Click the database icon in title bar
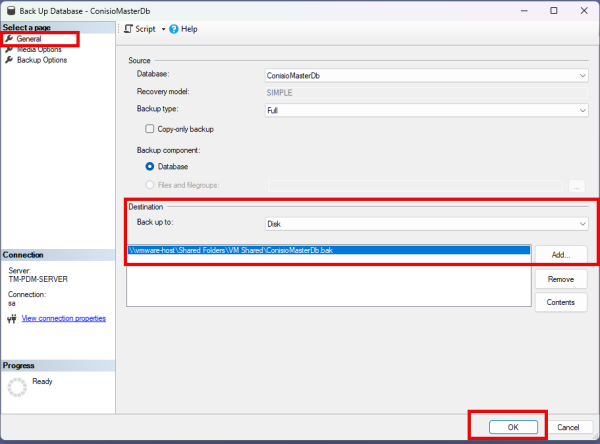 (x=11, y=11)
